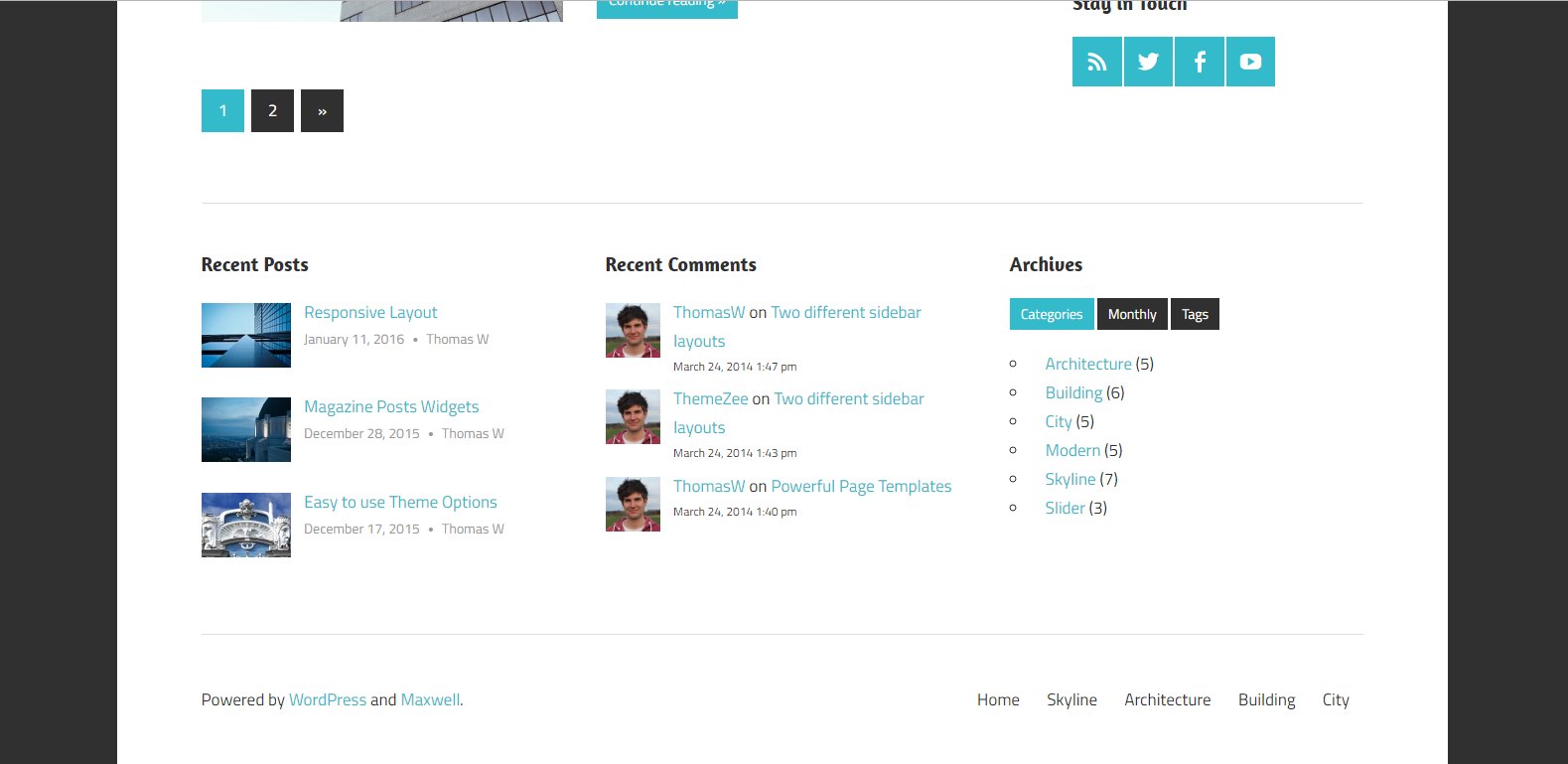The width and height of the screenshot is (1568, 764).
Task: Click the Home footer menu item
Action: pos(998,700)
